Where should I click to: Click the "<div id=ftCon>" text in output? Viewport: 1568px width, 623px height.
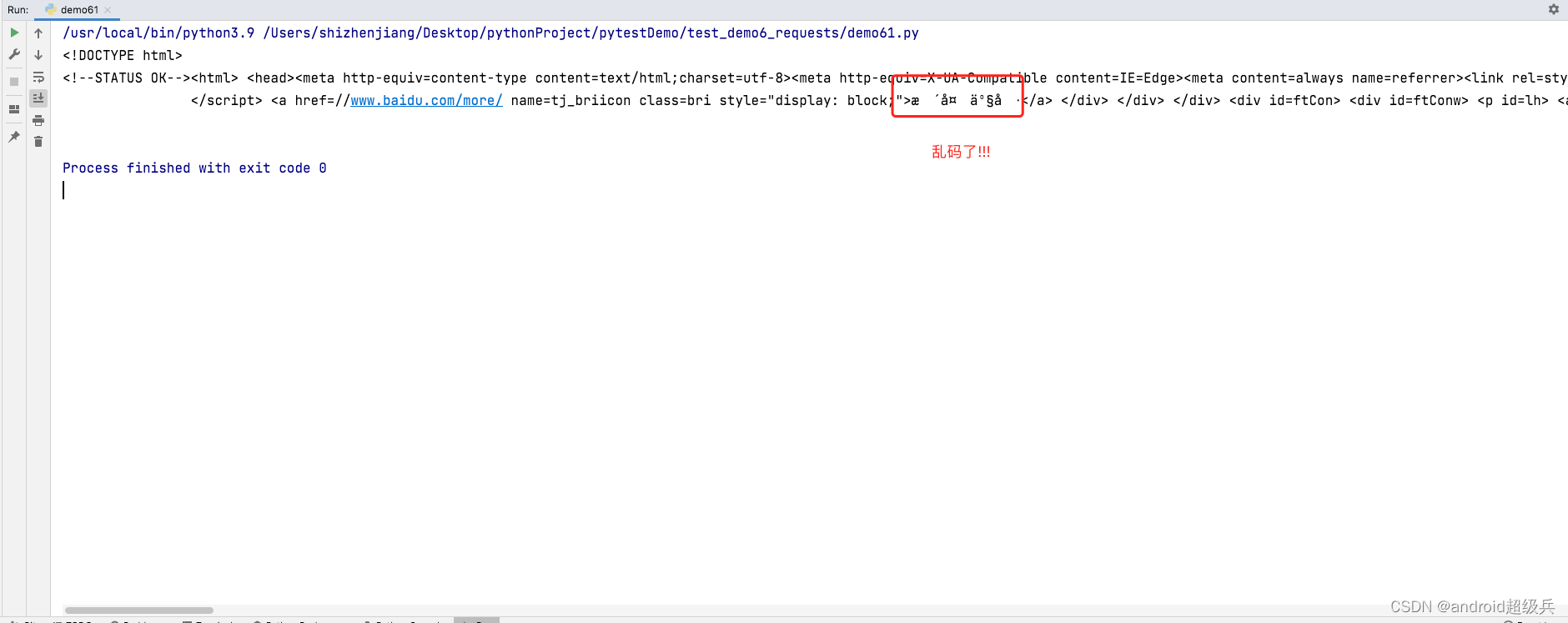tap(1285, 100)
